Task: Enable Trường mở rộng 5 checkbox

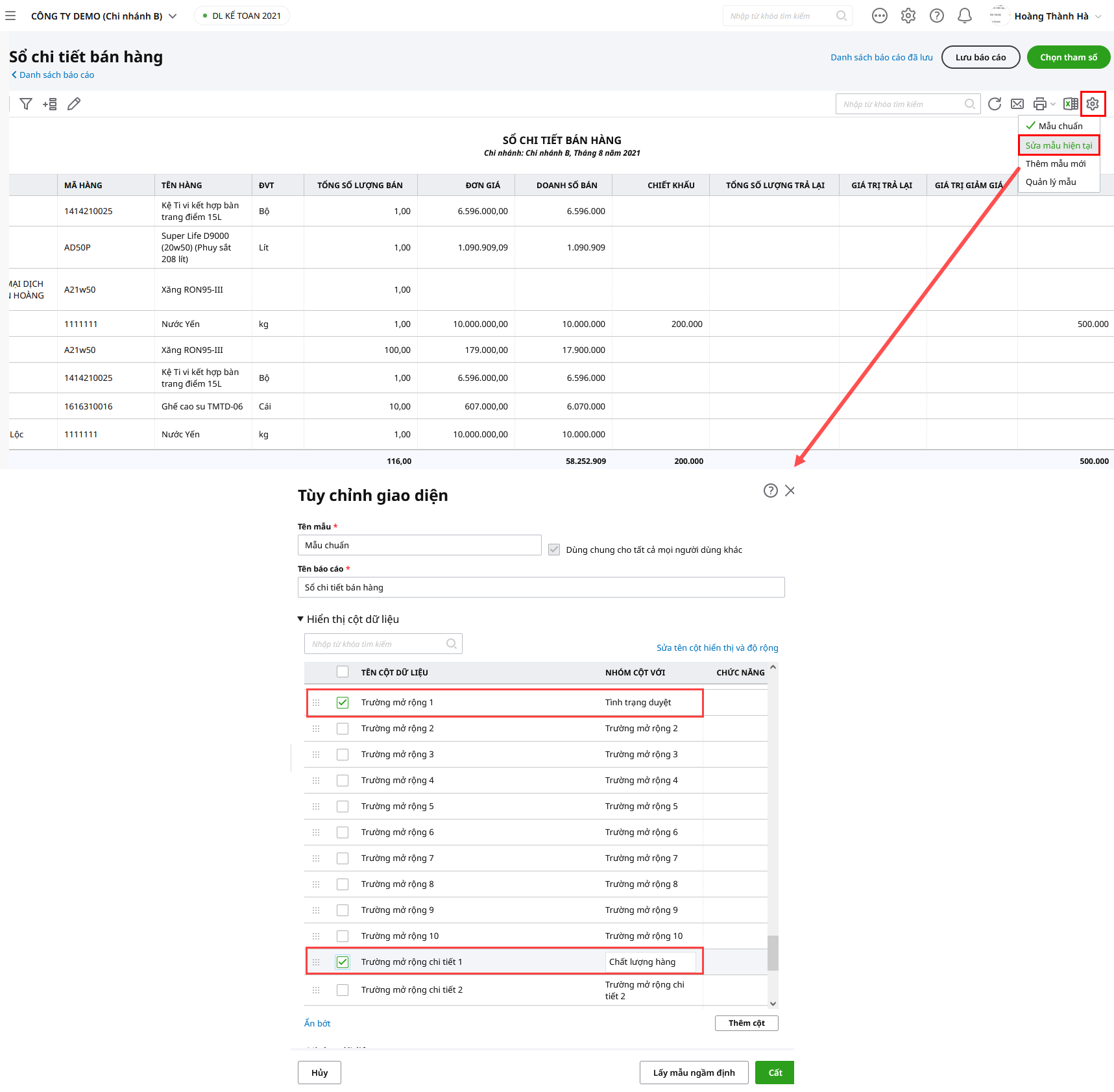Action: coord(343,807)
